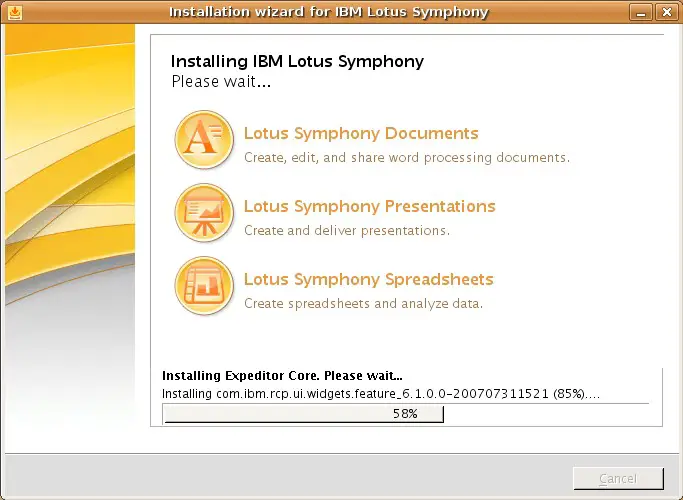Click the Cancel button
This screenshot has height=500, width=683.
point(619,479)
